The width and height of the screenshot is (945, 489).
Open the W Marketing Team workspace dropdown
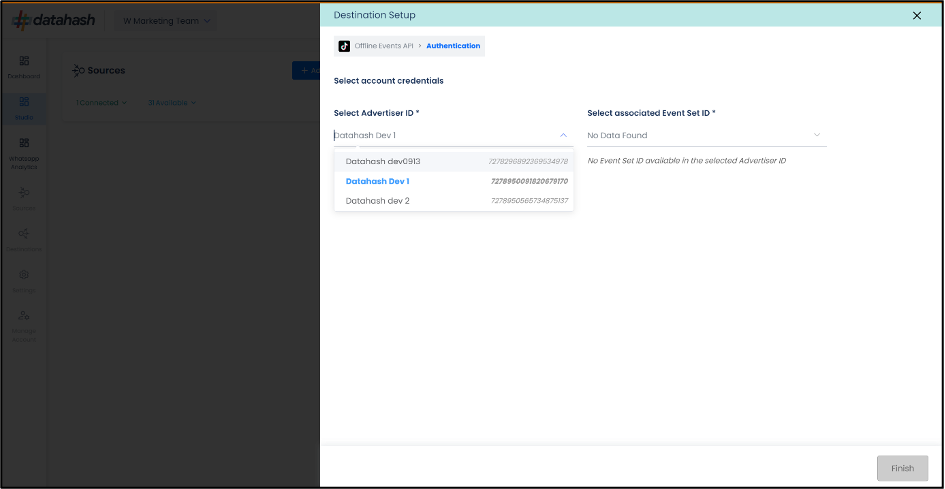point(167,21)
